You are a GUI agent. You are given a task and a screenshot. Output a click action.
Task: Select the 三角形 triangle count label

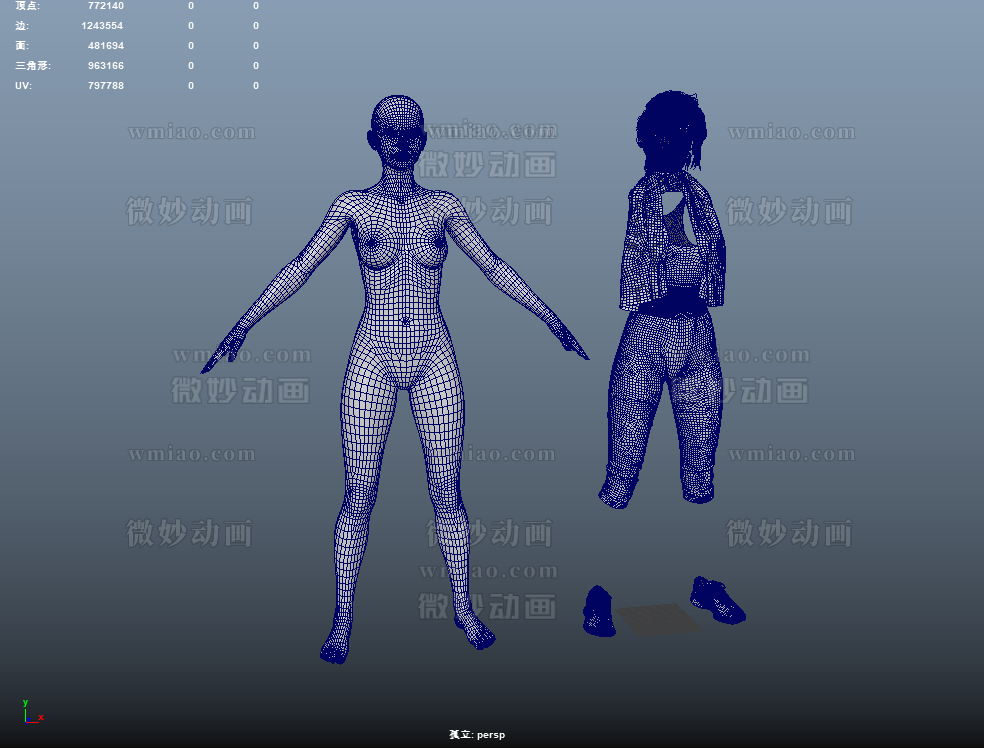coord(33,66)
